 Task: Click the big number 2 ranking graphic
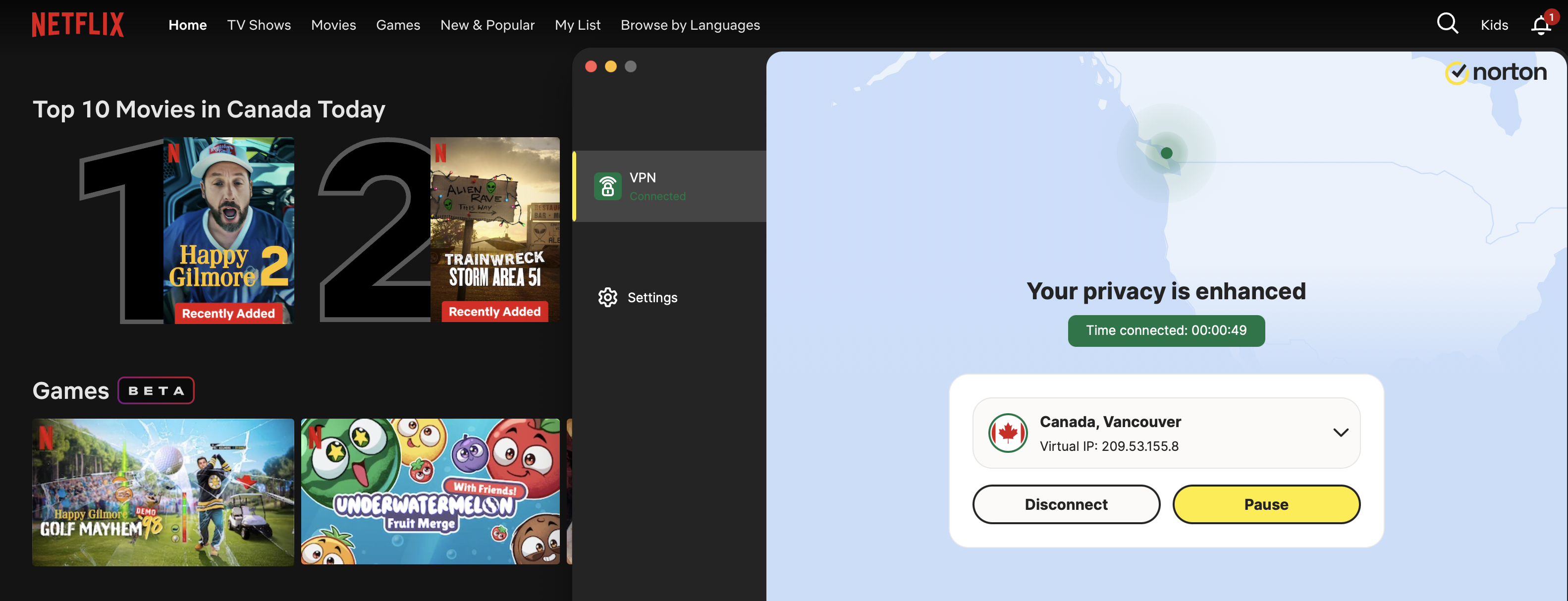pos(375,229)
